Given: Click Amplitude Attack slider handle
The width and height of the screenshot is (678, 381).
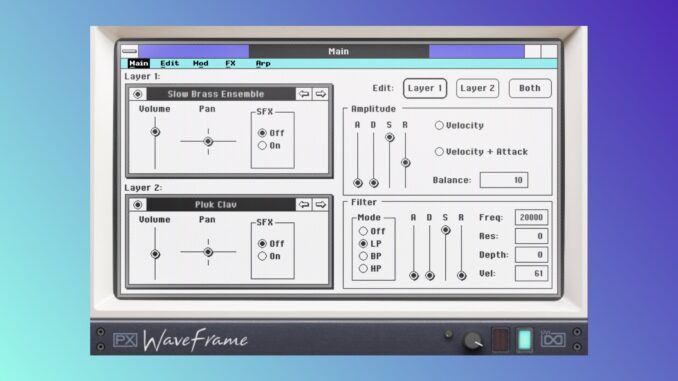Looking at the screenshot, I should [358, 183].
